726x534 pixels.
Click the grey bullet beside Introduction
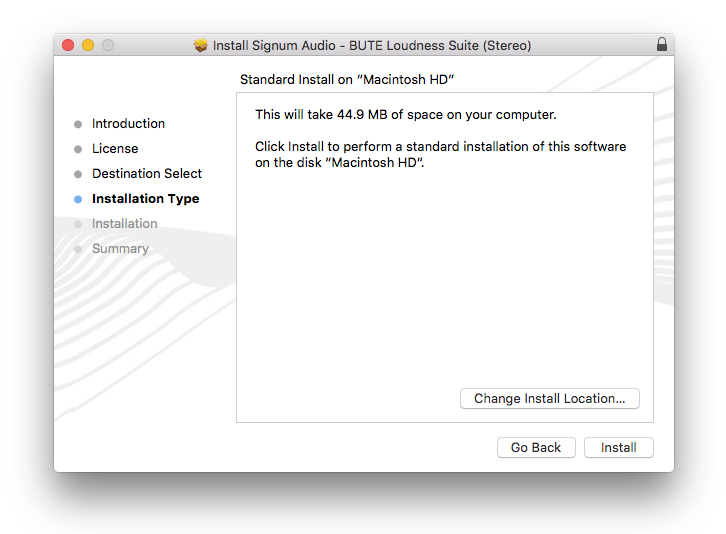pos(78,124)
